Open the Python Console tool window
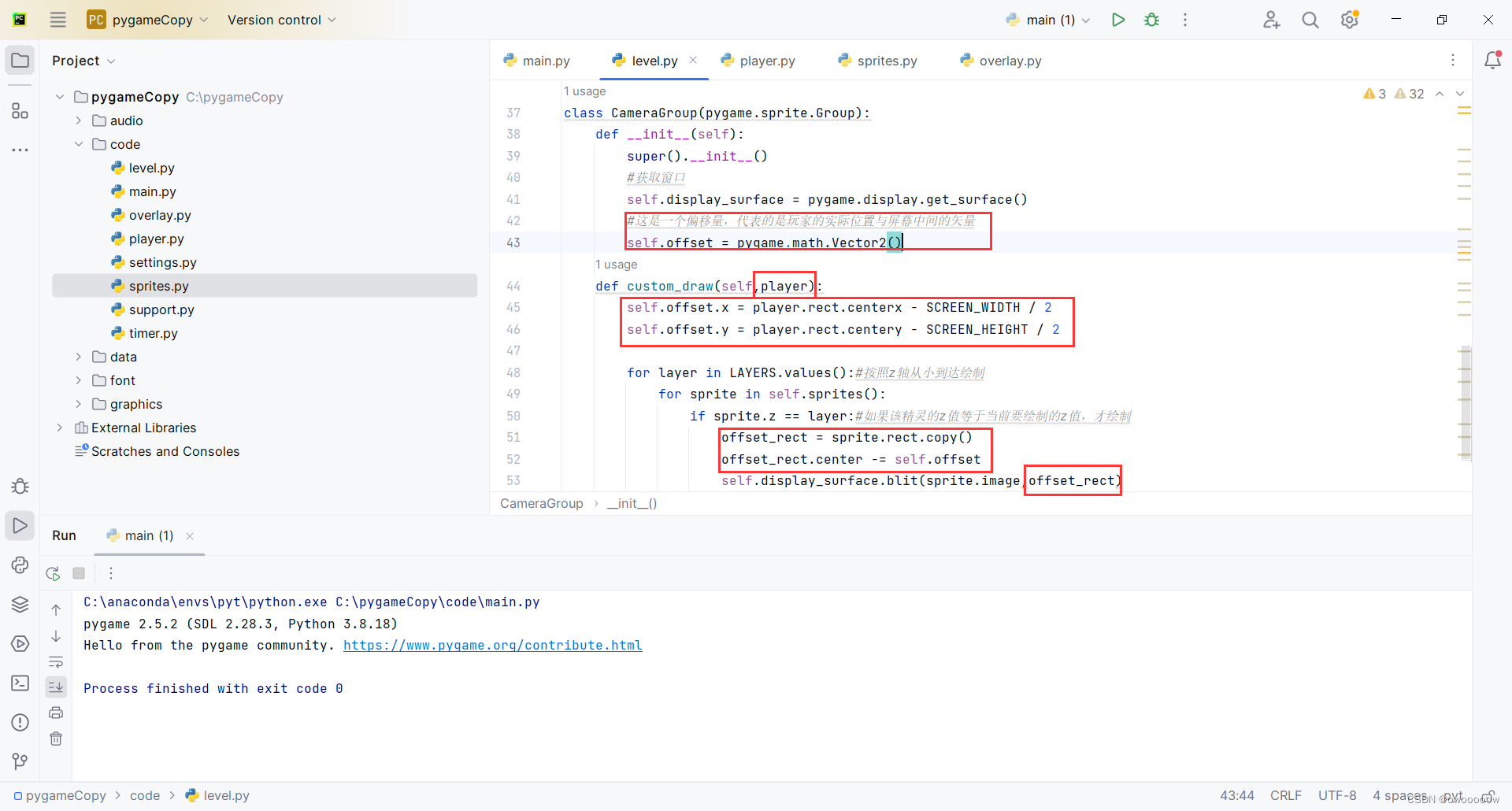 pyautogui.click(x=20, y=565)
